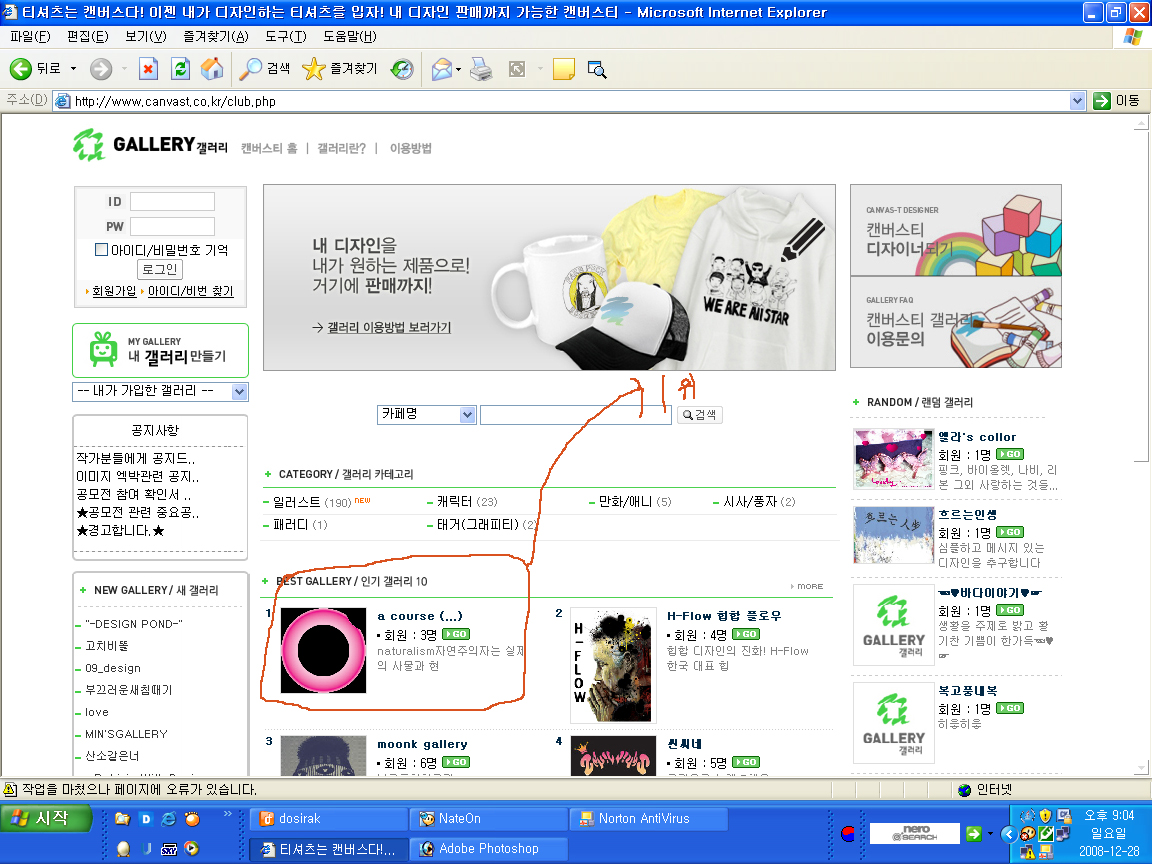Open the Mail toolbar icon
Viewport: 1152px width, 864px height.
441,69
